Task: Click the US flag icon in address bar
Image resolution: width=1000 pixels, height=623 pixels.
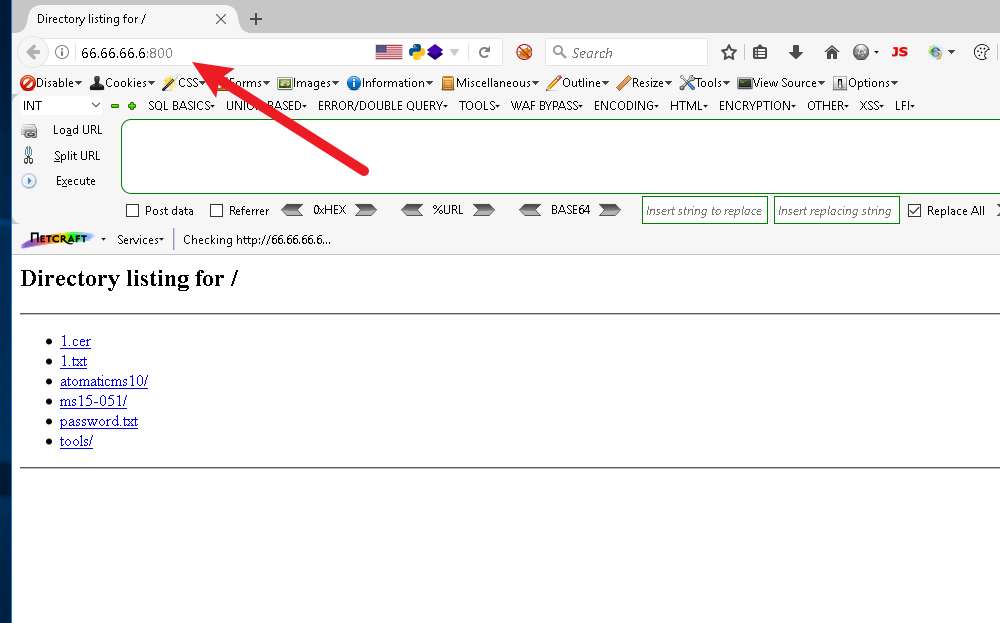Action: [388, 52]
